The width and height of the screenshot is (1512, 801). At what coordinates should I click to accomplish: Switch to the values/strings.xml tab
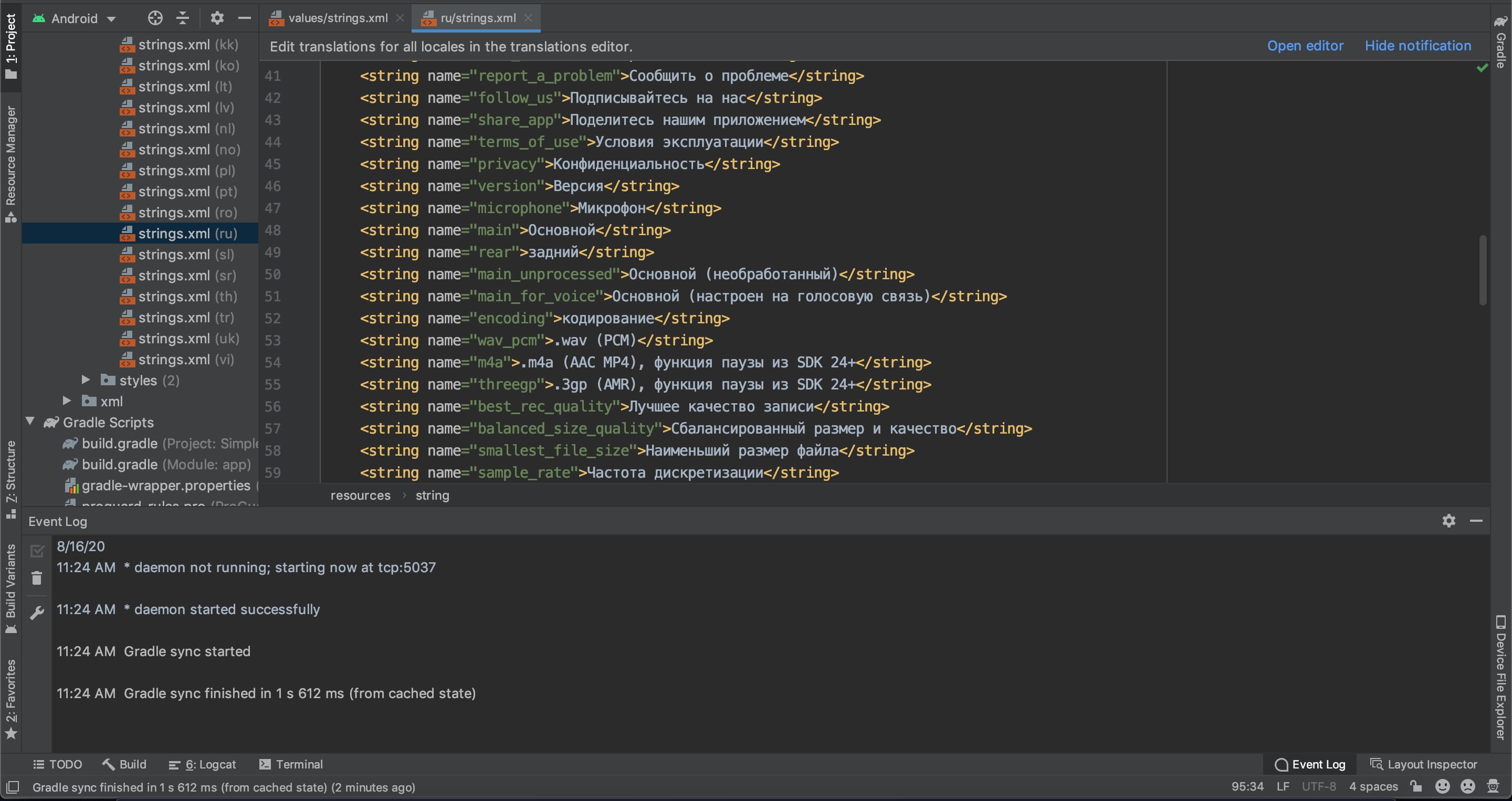[x=338, y=18]
